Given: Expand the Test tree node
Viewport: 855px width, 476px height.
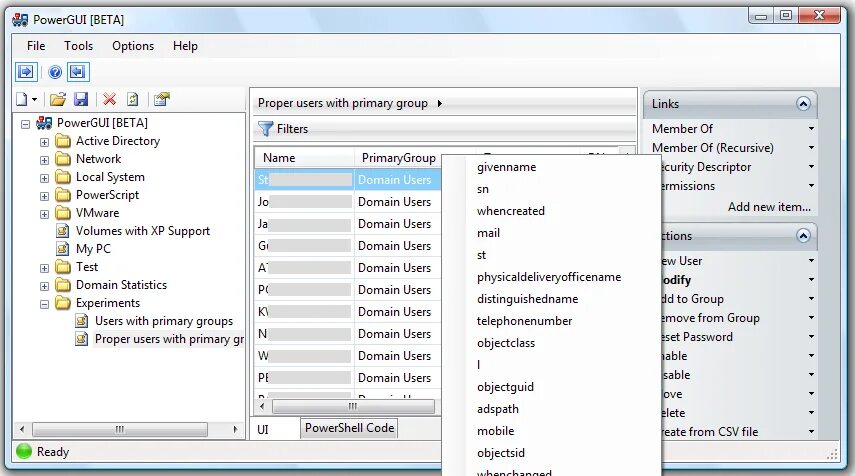Looking at the screenshot, I should tap(44, 268).
